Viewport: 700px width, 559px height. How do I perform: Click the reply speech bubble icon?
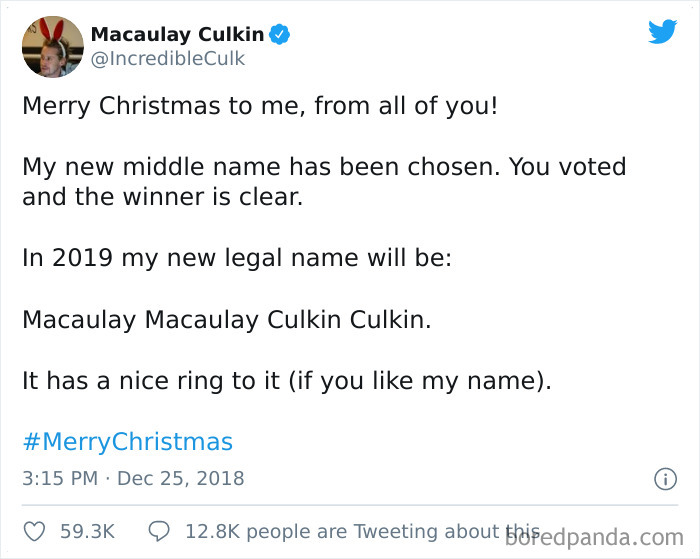tap(159, 531)
